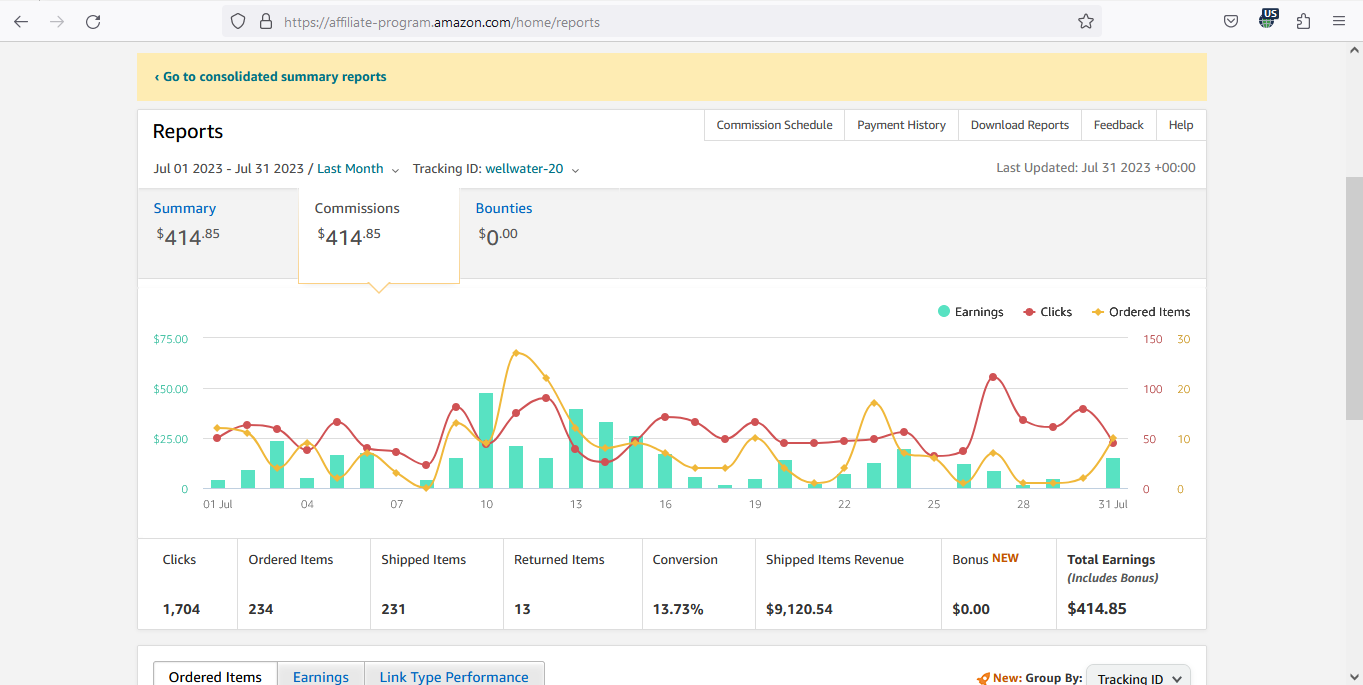Click the NEW badge beside Bonus
Image resolution: width=1363 pixels, height=685 pixels.
(x=1005, y=558)
